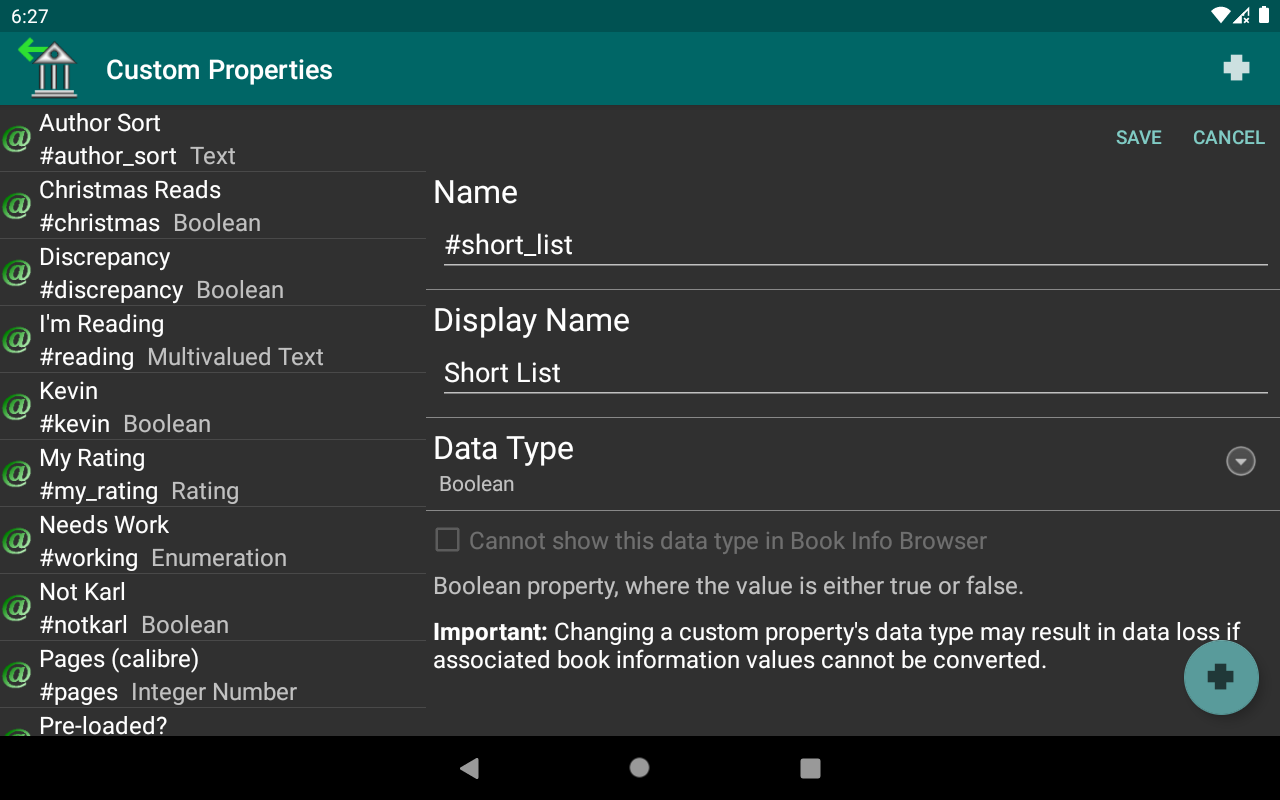The width and height of the screenshot is (1280, 800).
Task: Click the @ icon next to Kevin
Action: click(x=16, y=408)
